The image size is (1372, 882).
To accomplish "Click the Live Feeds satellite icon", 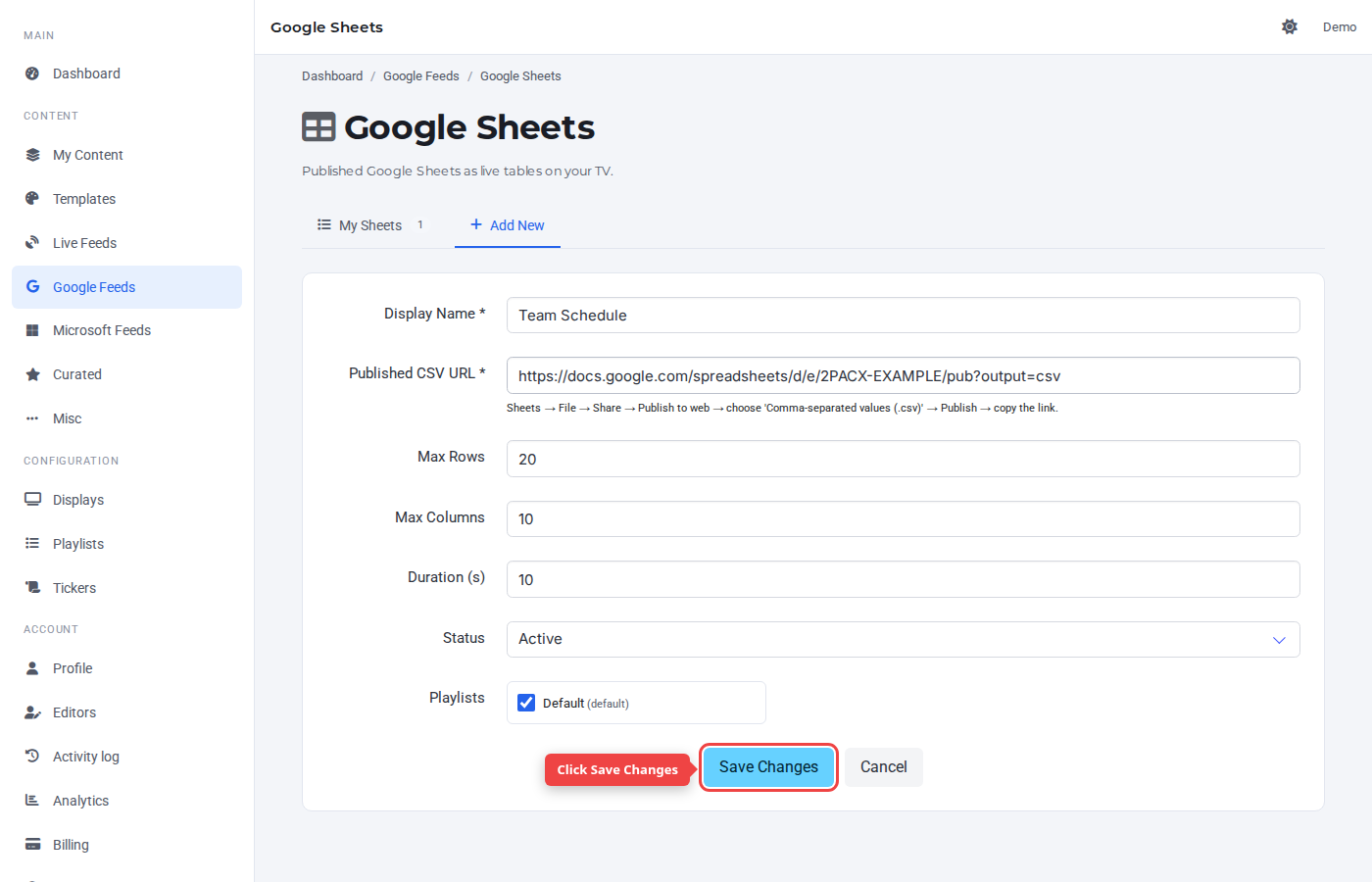I will click(32, 243).
